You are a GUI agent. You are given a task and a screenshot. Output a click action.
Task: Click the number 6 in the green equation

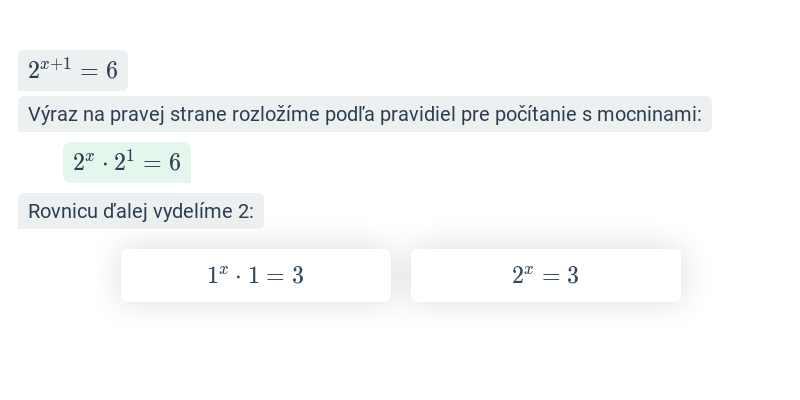pyautogui.click(x=175, y=163)
